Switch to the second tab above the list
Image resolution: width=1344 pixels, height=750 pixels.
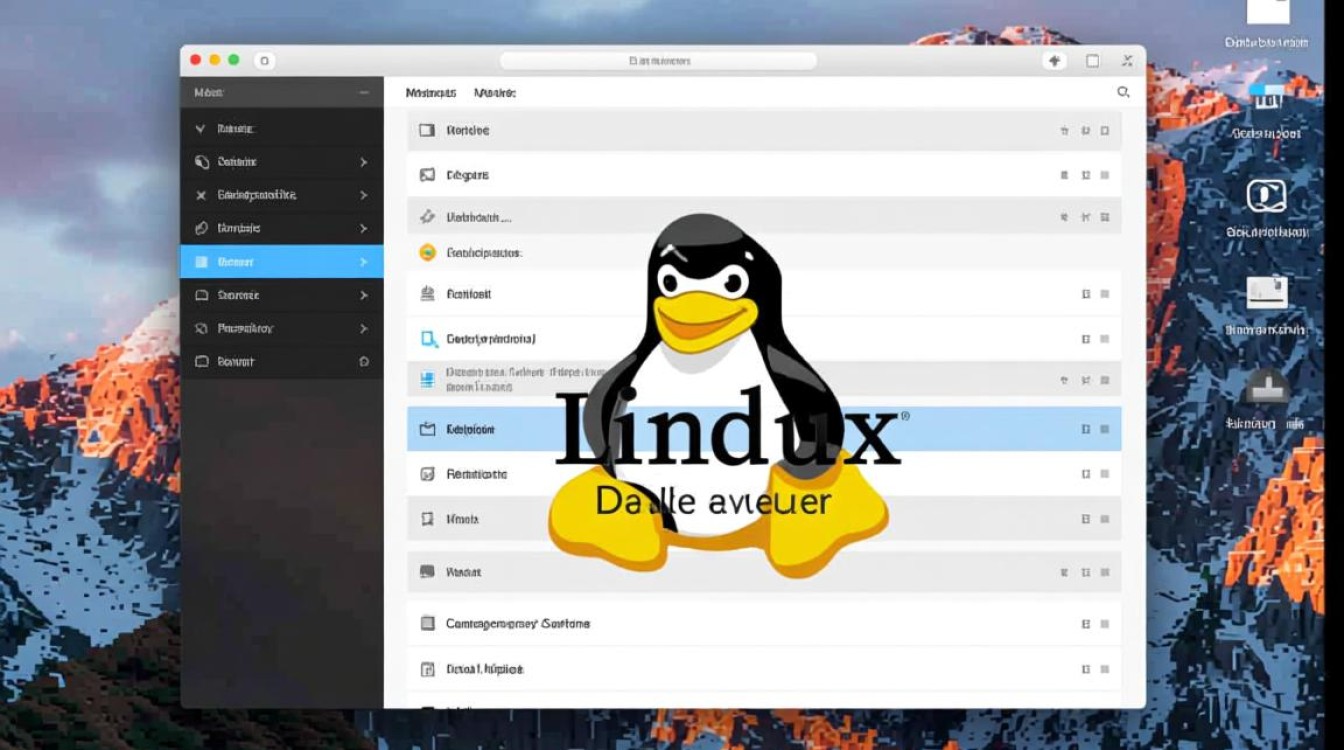[494, 93]
